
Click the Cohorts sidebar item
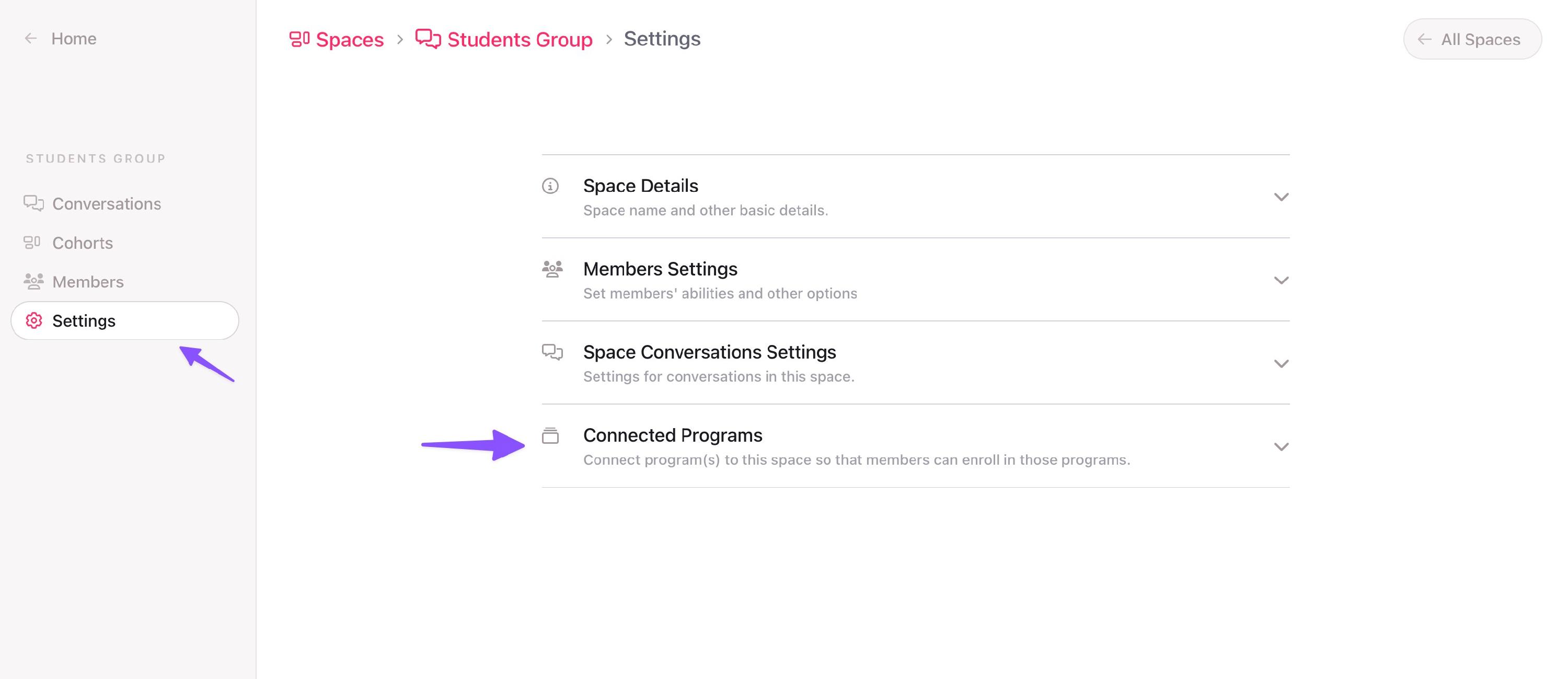82,242
